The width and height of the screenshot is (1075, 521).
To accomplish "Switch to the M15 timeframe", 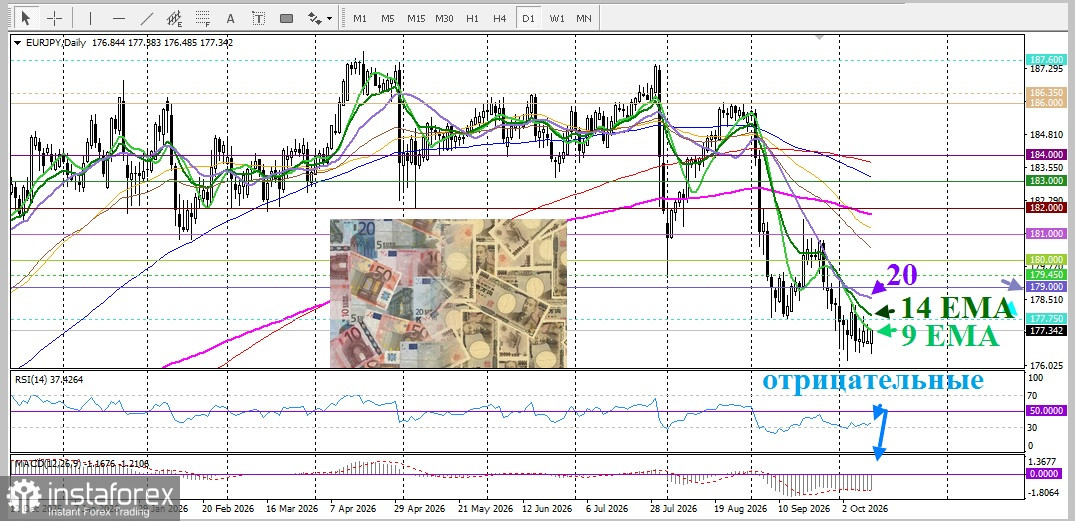I will pyautogui.click(x=415, y=19).
